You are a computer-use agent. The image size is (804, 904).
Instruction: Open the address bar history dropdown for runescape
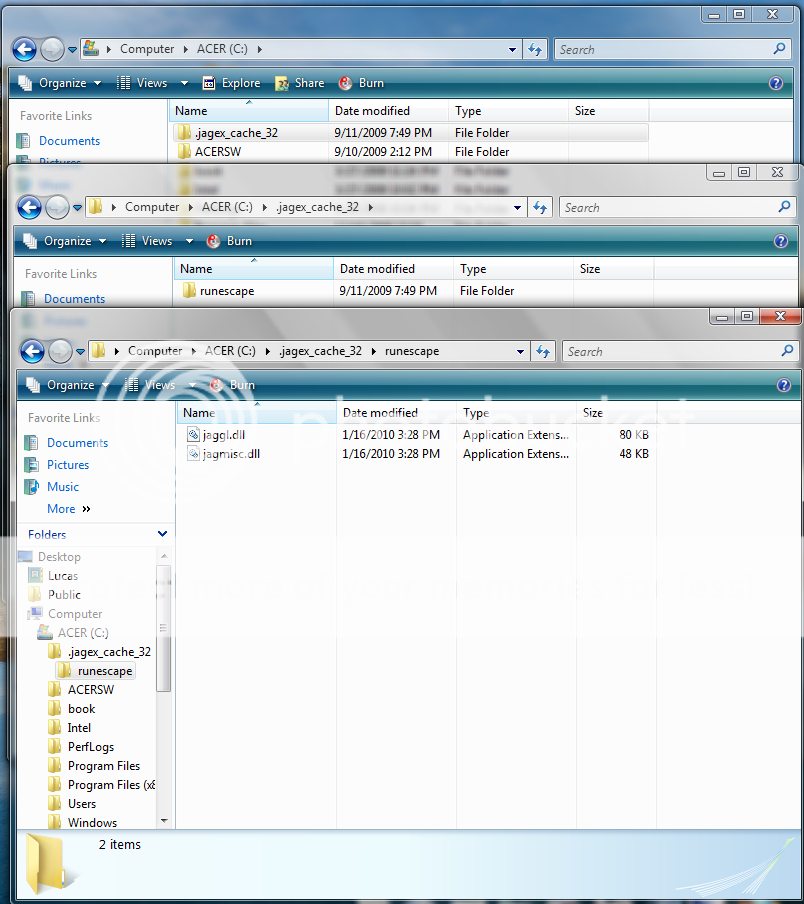coord(520,351)
